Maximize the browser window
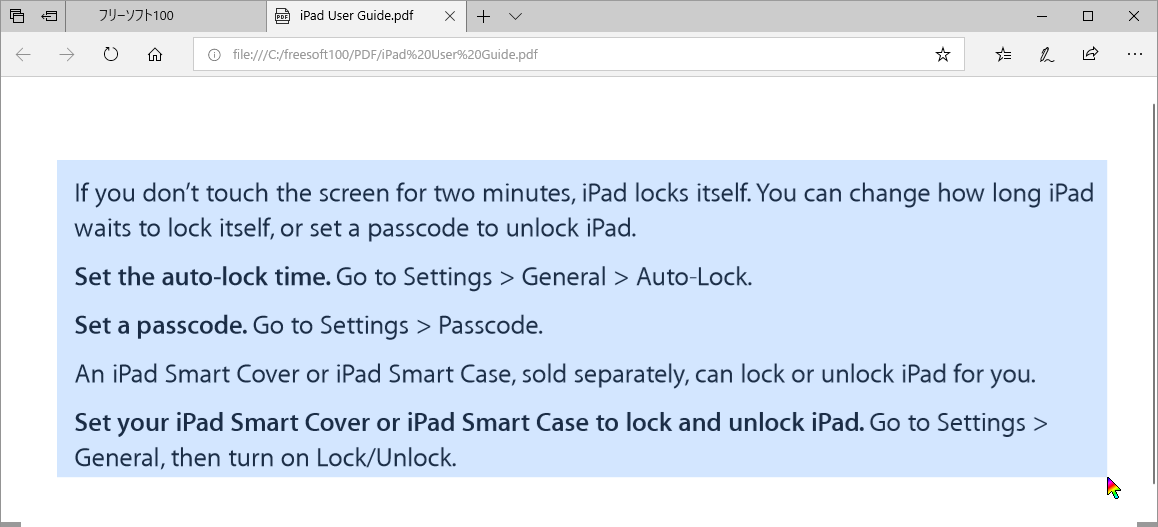1158x527 pixels. [1087, 16]
